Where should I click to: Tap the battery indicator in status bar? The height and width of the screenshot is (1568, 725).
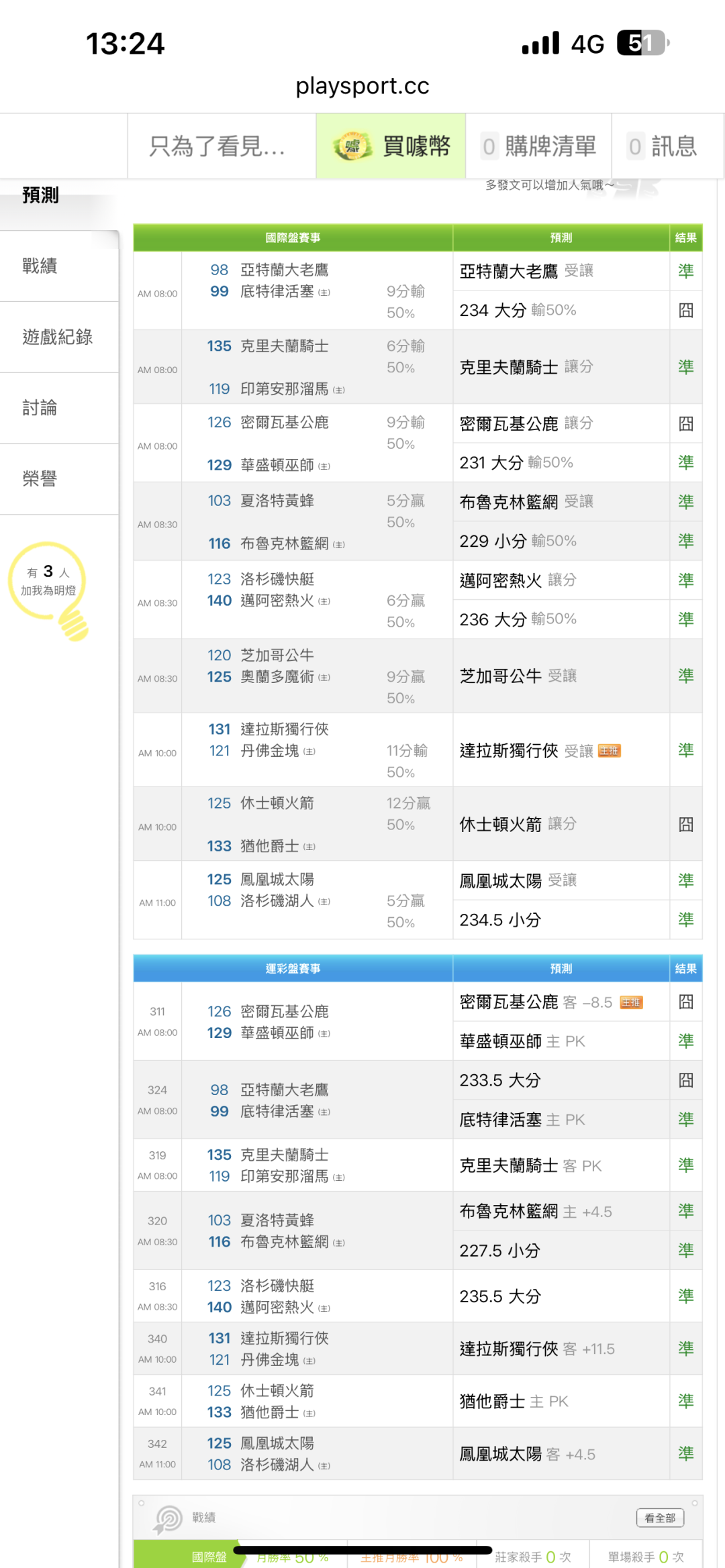coord(642,44)
